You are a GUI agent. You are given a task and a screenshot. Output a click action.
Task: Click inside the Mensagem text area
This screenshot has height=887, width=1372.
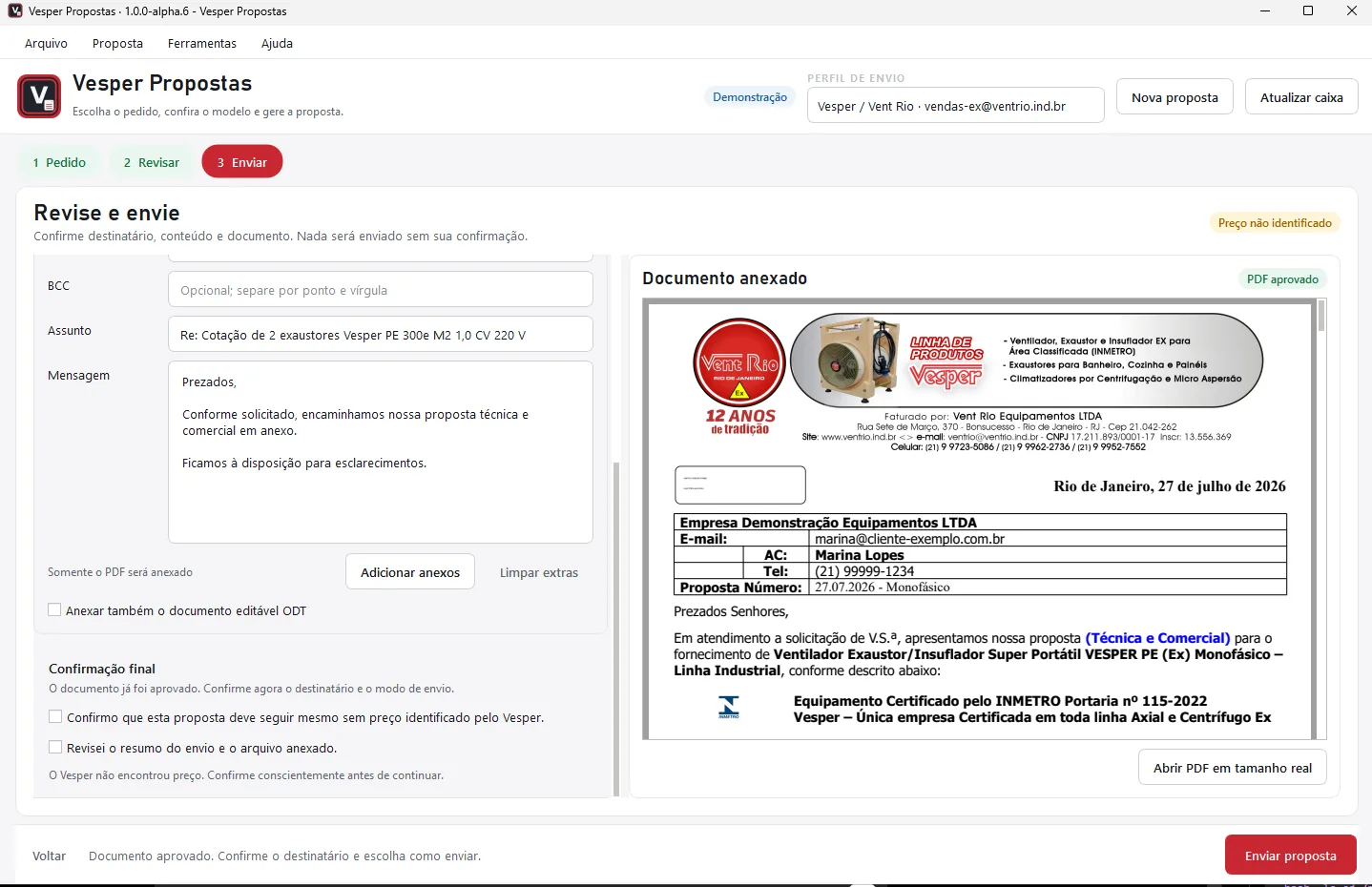(x=381, y=452)
